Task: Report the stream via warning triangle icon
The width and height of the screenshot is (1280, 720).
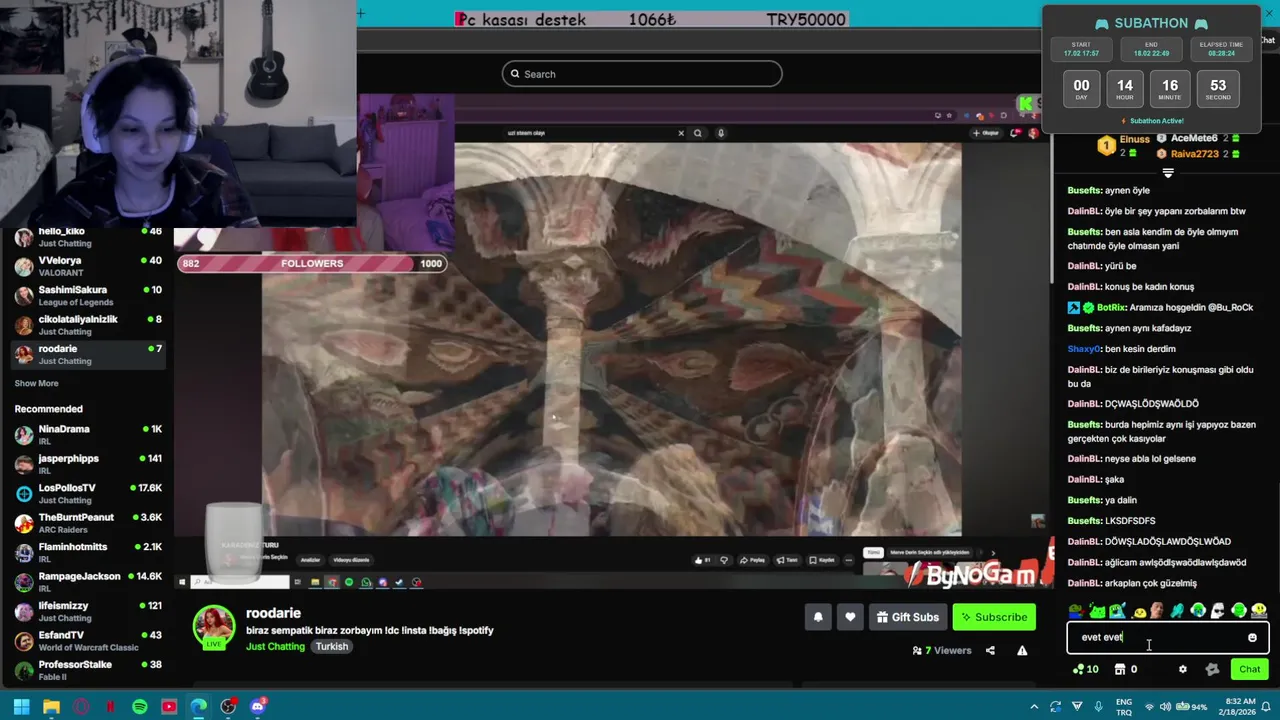Action: click(1022, 650)
